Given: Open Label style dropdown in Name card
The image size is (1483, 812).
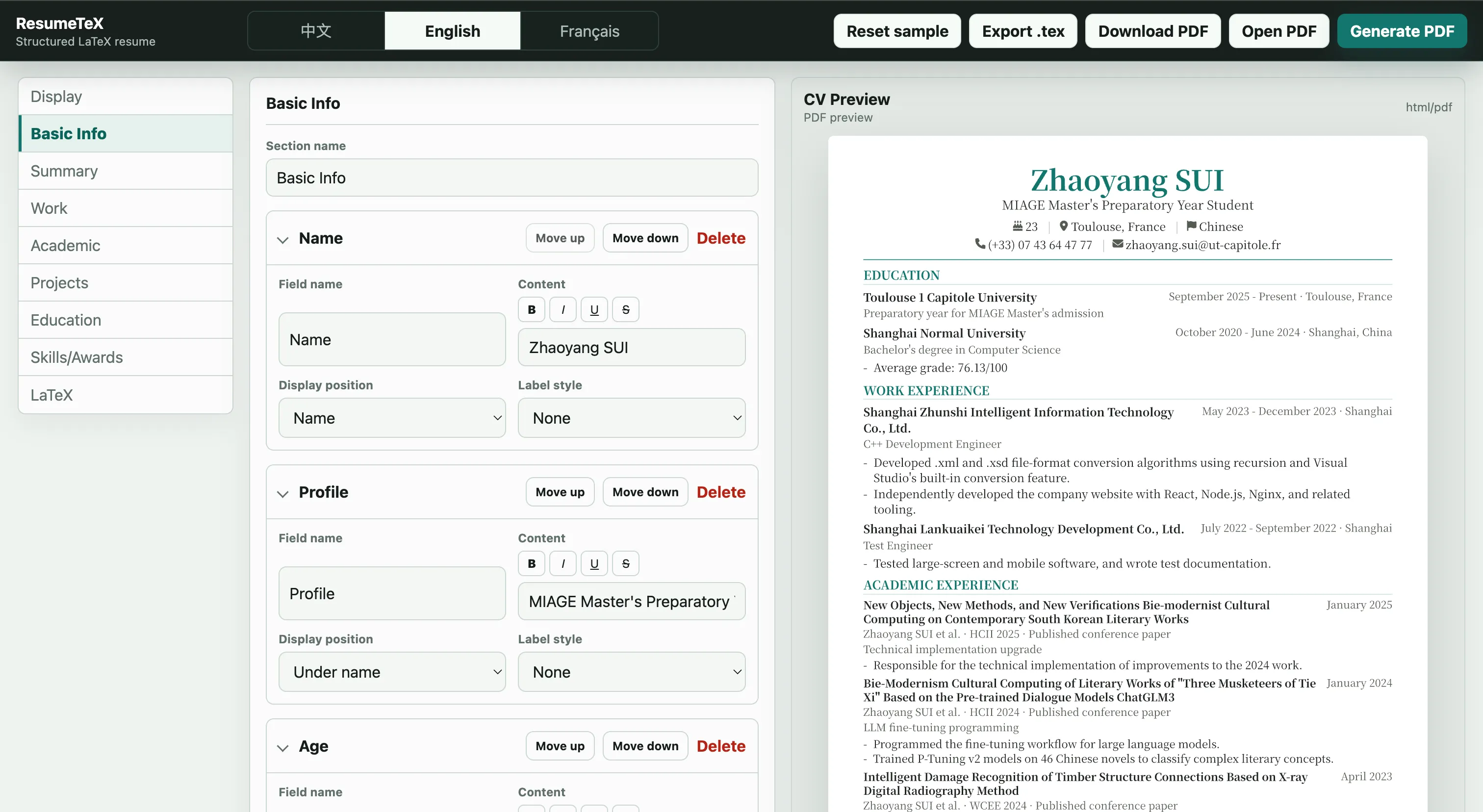Looking at the screenshot, I should point(632,418).
